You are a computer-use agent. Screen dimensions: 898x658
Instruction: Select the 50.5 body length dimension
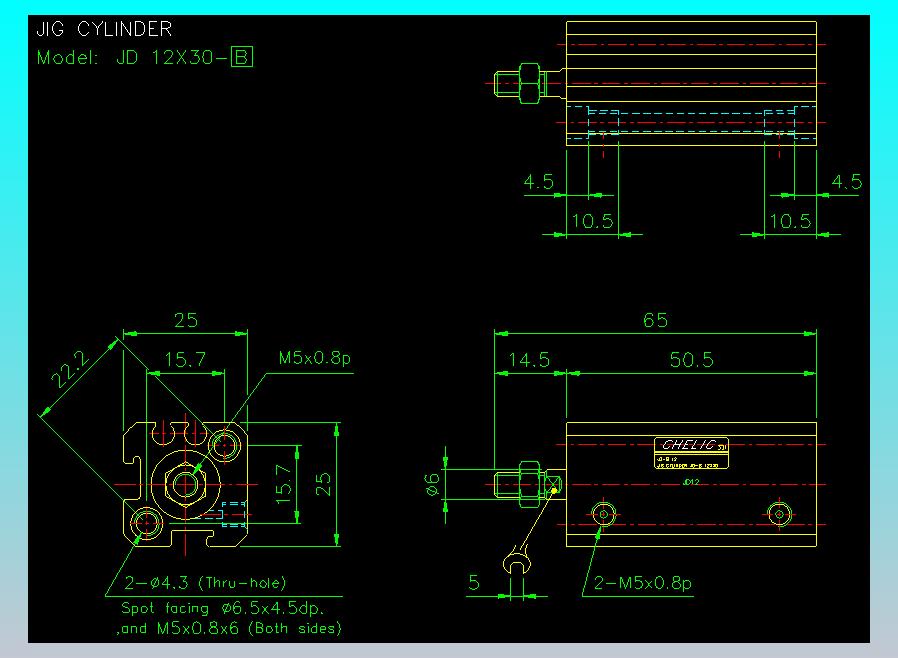[692, 360]
